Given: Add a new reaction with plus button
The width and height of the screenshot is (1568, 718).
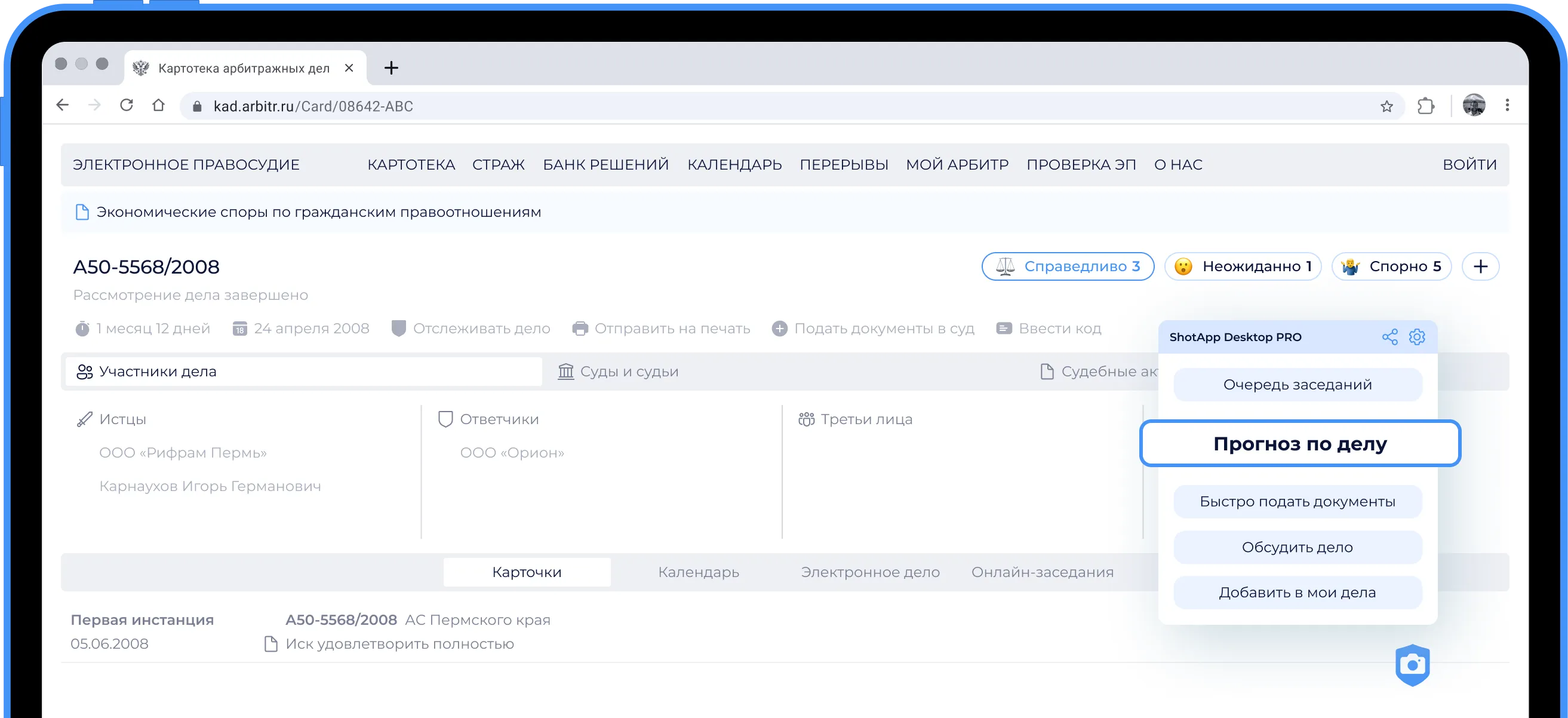Looking at the screenshot, I should tap(1480, 266).
